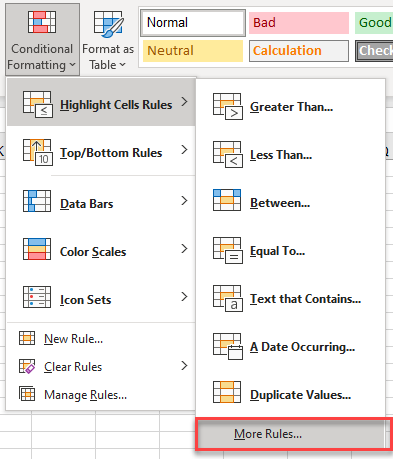Expand the Top/Bottom Rules submenu arrow

[184, 150]
